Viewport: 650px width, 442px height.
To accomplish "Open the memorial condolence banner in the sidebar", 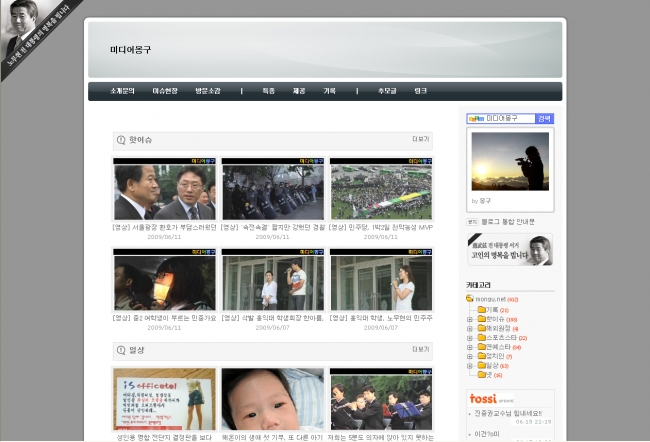I will coord(510,250).
